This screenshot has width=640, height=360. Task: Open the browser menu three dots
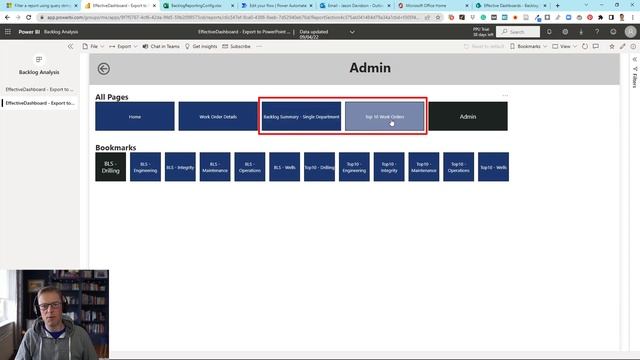633,18
